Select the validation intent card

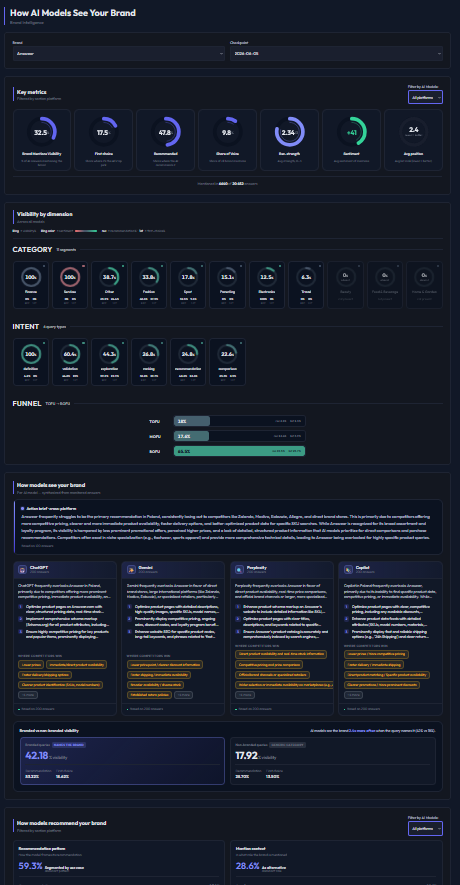[x=70, y=362]
